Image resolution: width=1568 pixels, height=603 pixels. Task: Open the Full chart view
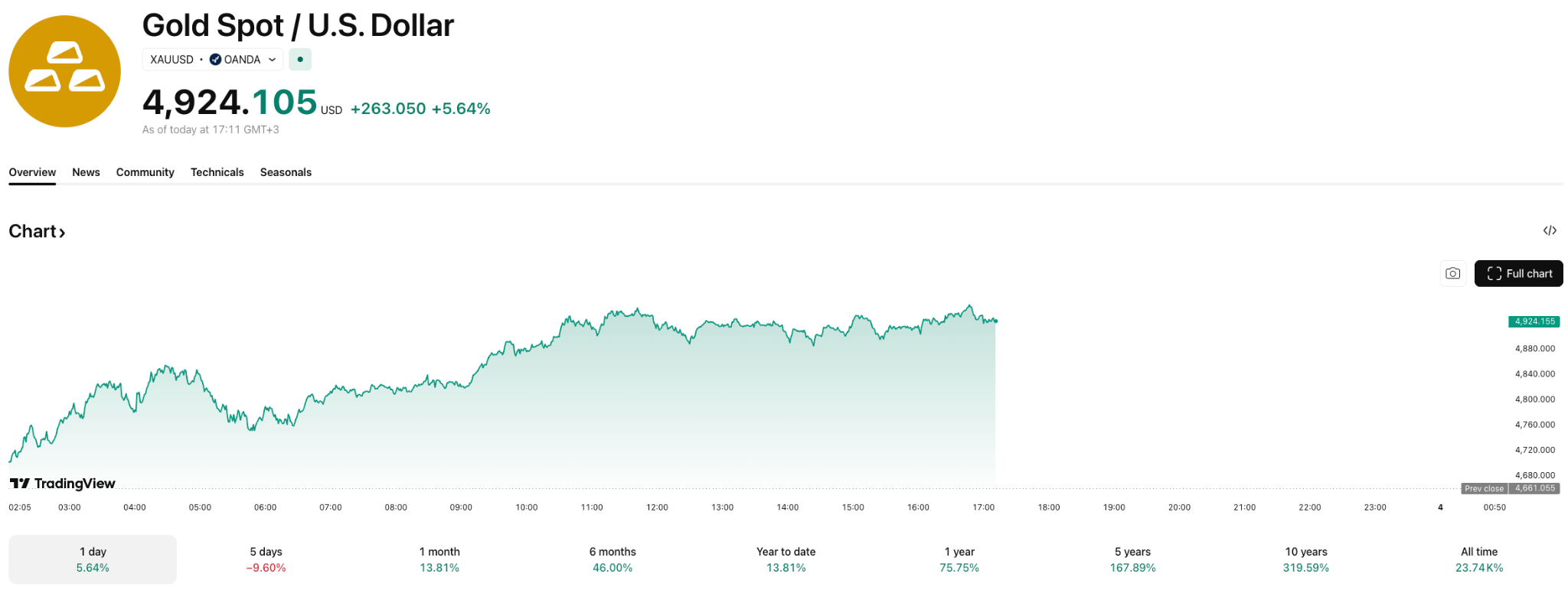[x=1518, y=273]
